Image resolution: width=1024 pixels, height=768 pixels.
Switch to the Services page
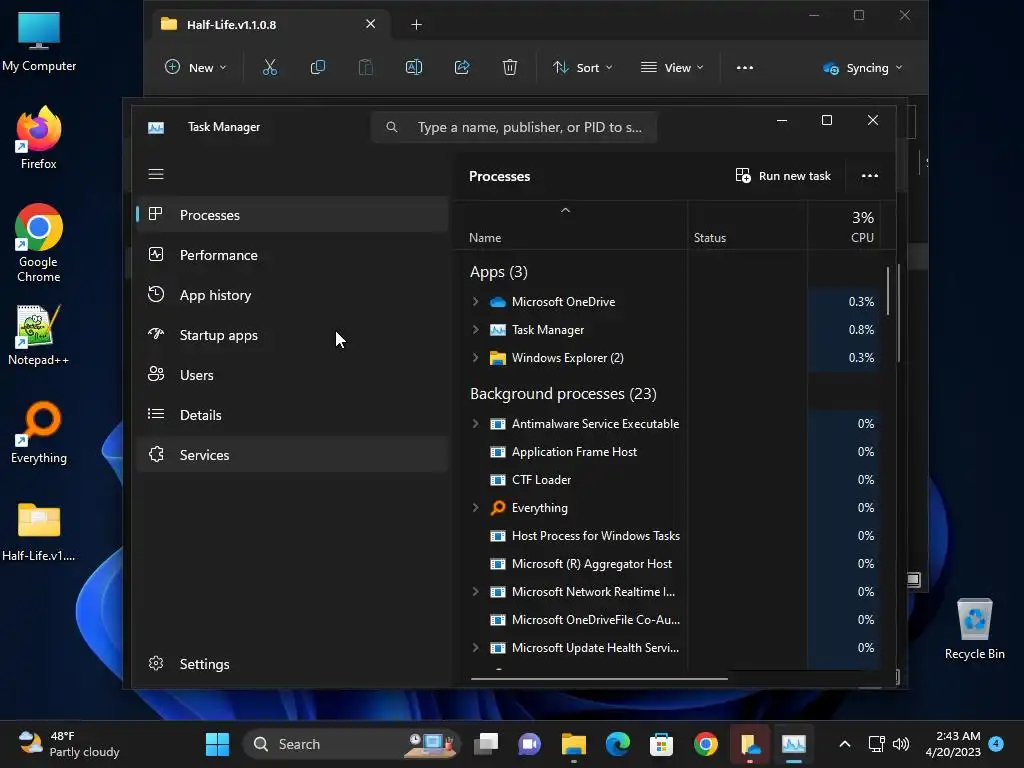pos(293,455)
